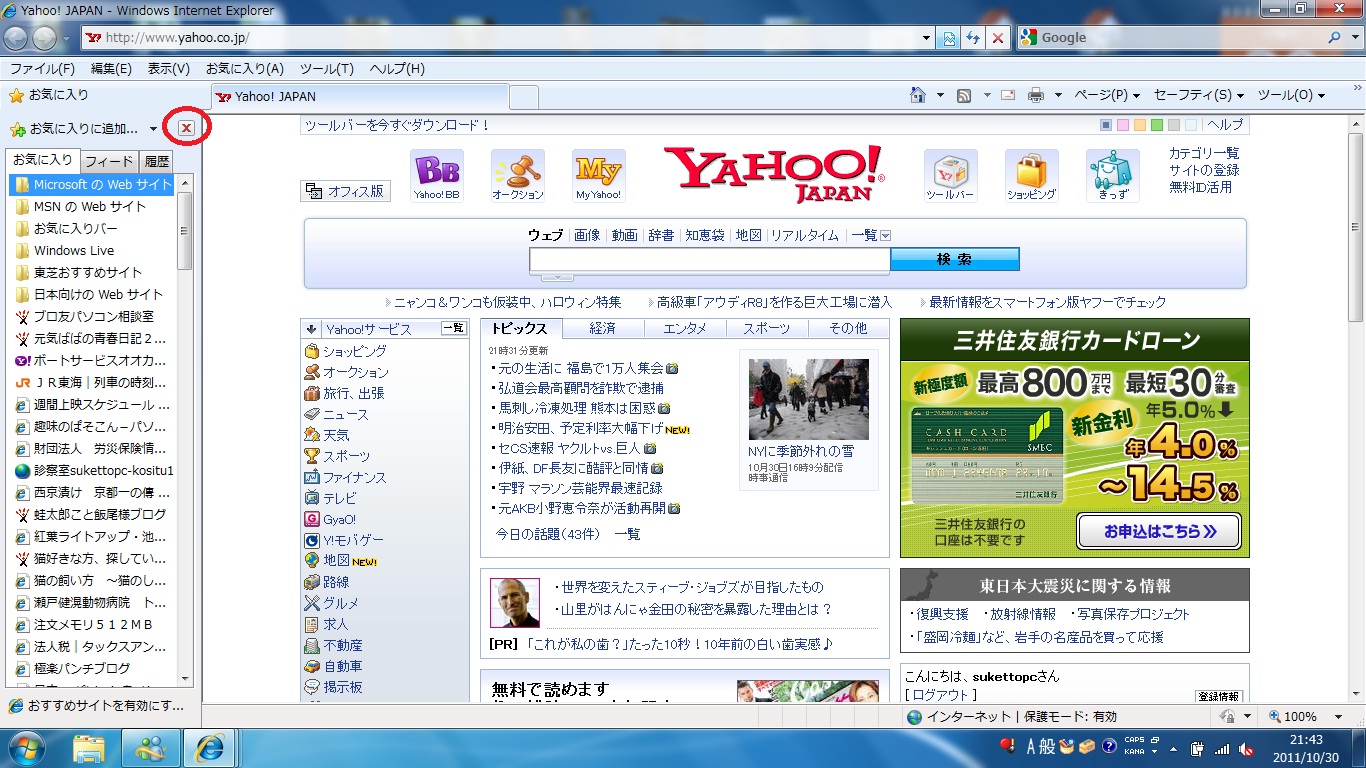Refresh the page with the blue arrows icon
The height and width of the screenshot is (768, 1366).
click(x=973, y=38)
